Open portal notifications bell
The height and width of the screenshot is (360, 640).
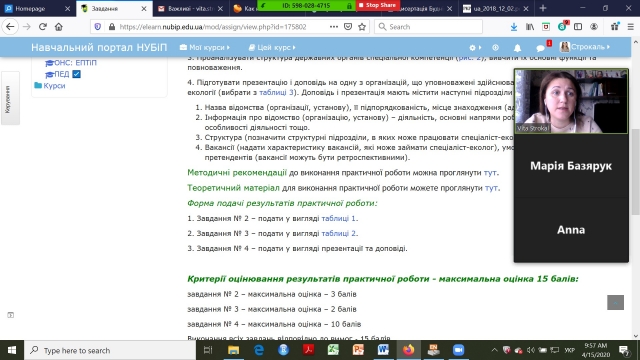pos(517,48)
